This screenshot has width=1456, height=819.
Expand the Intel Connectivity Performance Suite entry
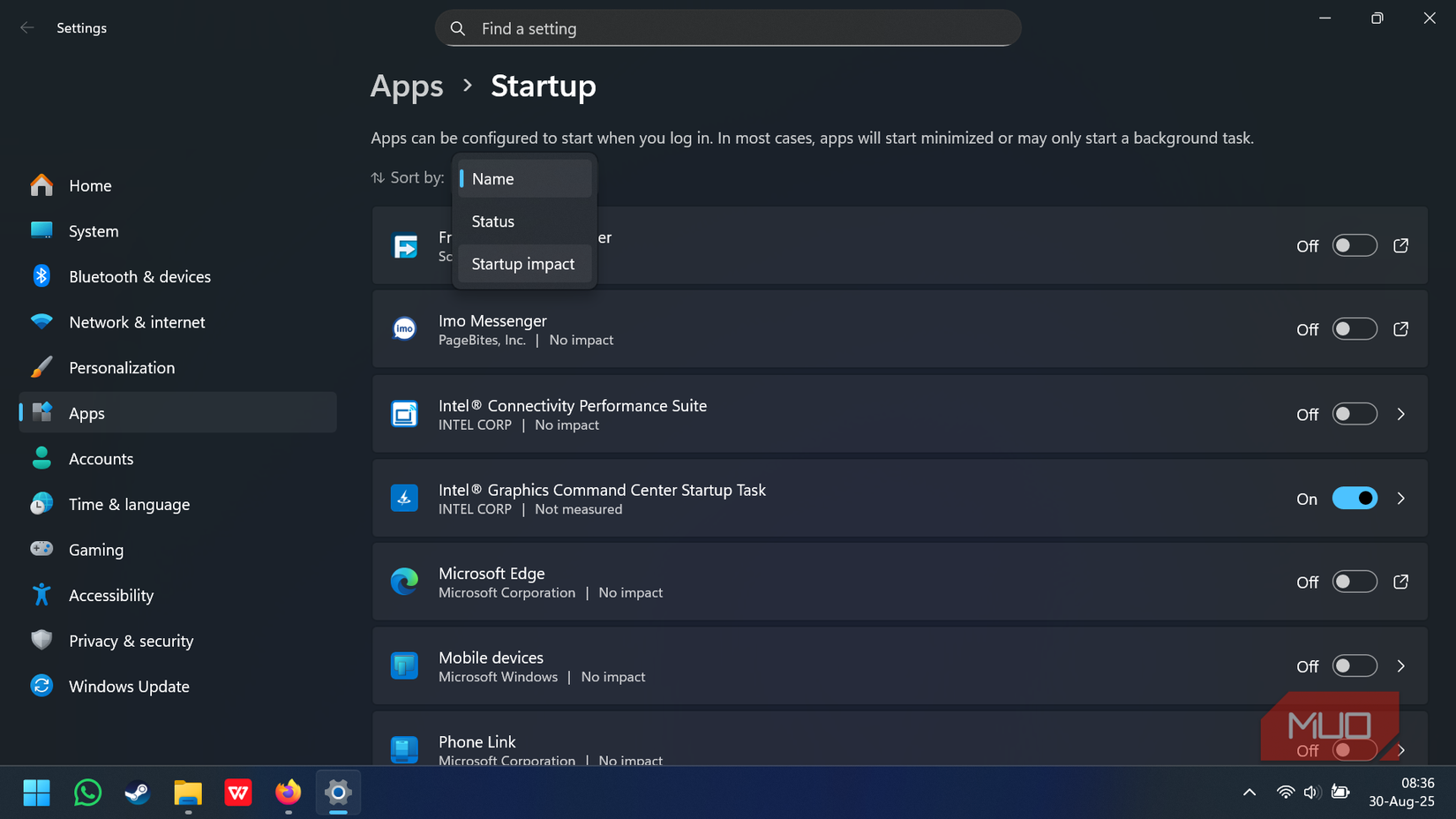[1400, 414]
